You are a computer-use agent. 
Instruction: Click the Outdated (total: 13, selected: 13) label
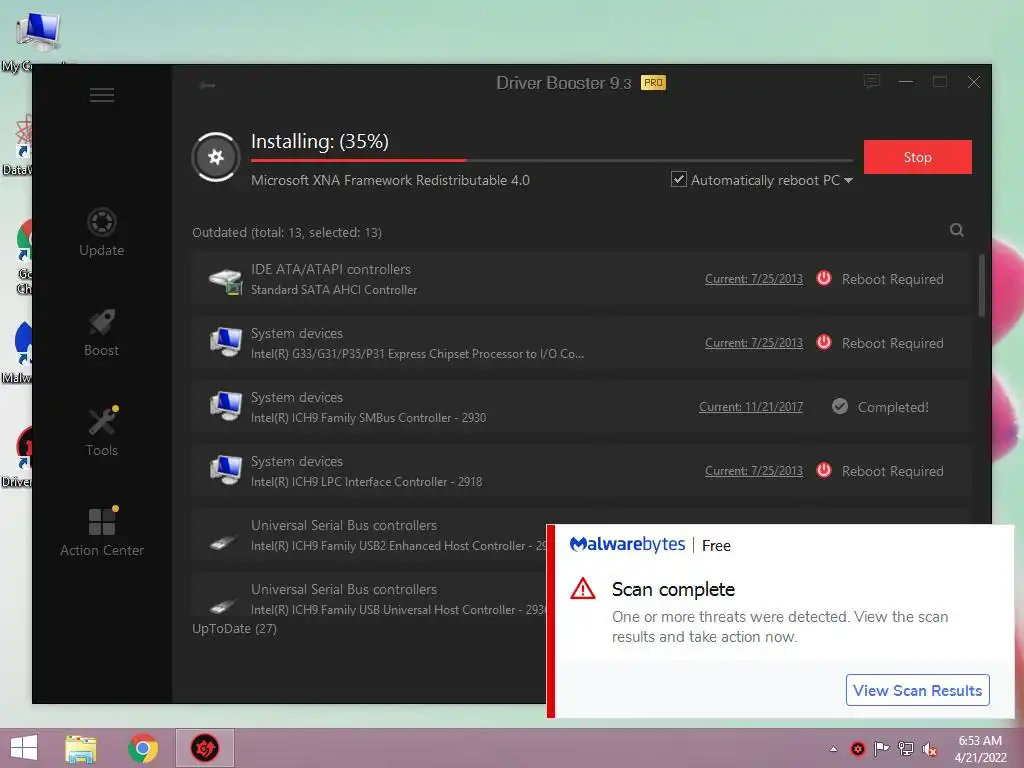[287, 232]
